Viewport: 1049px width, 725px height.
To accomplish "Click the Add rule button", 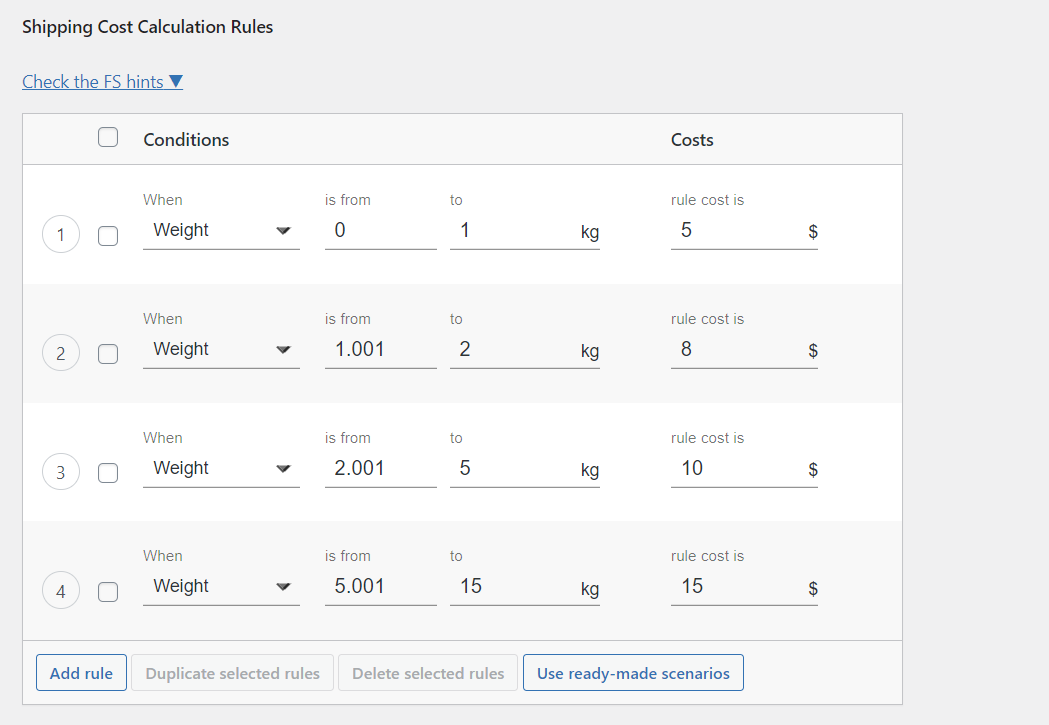I will click(x=82, y=673).
